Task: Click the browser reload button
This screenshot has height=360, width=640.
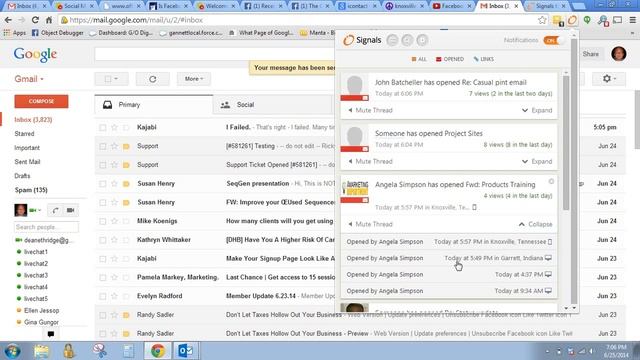Action: pyautogui.click(x=35, y=20)
